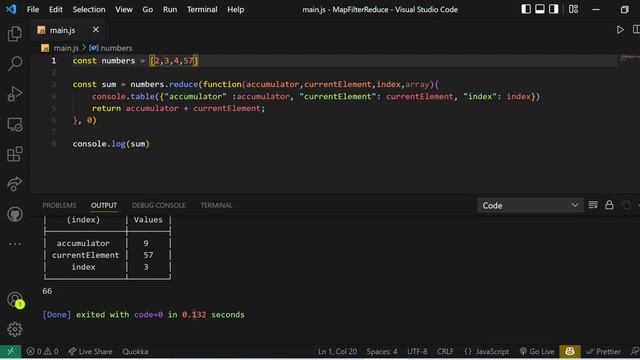Change UTF-8 file encoding
This screenshot has height=360, width=640.
pos(417,351)
